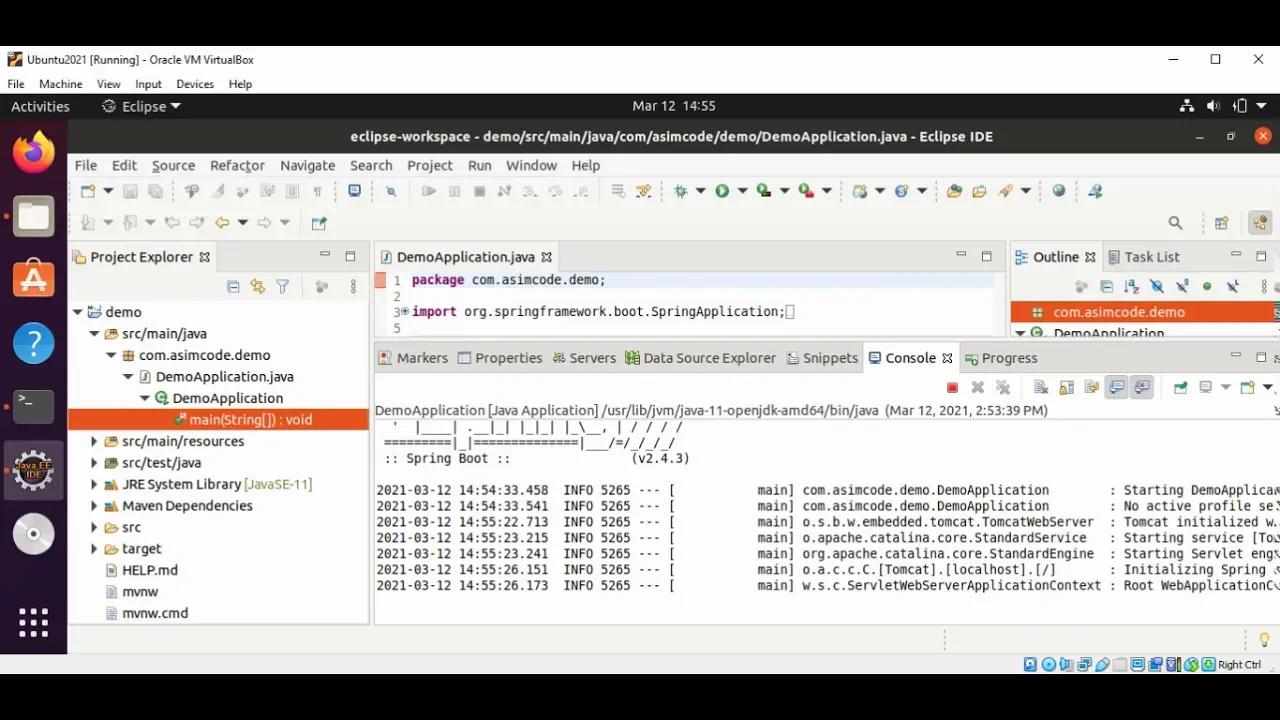
Task: Expand the Maven Dependencies node
Action: 93,505
